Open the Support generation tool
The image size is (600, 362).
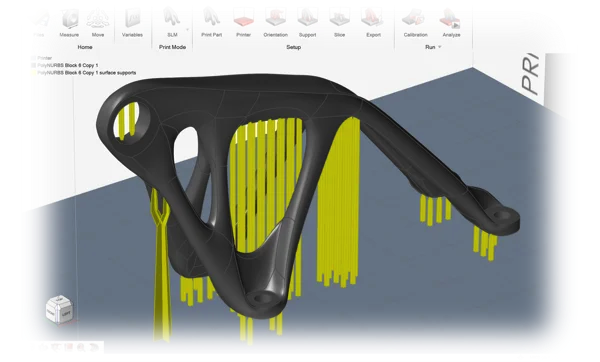point(308,23)
